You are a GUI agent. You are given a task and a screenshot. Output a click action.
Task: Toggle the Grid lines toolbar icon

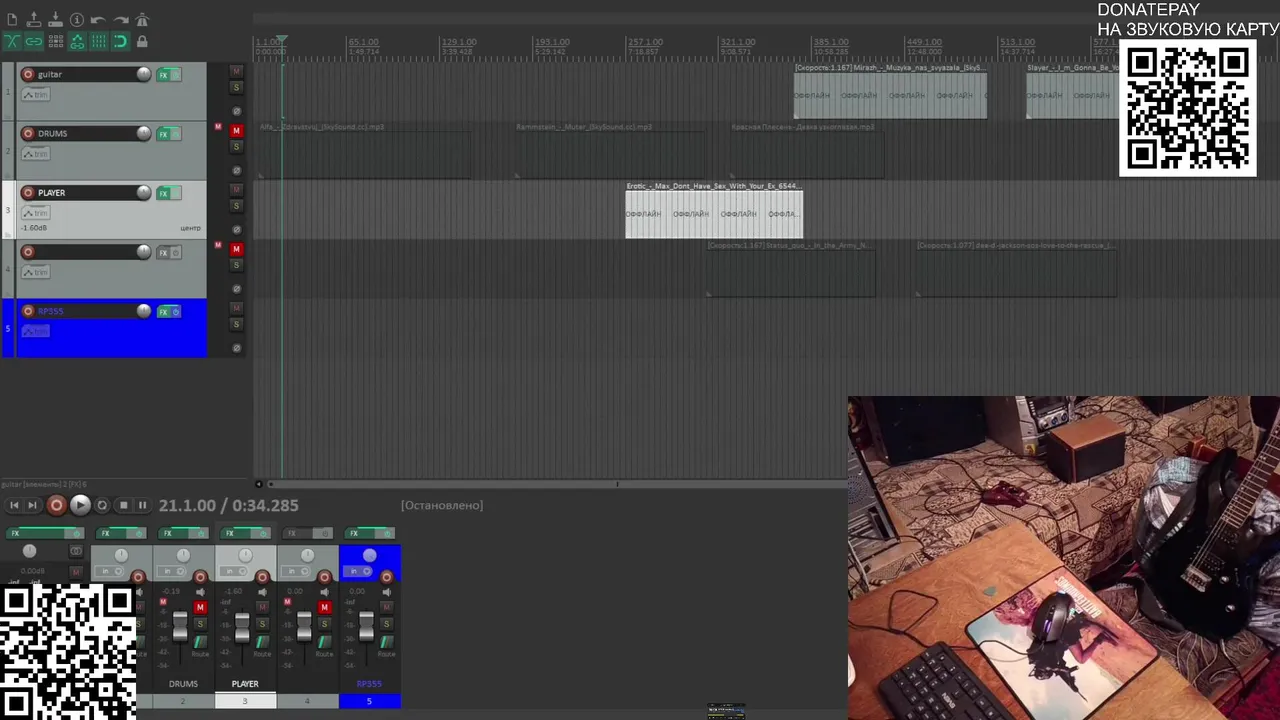pyautogui.click(x=98, y=41)
